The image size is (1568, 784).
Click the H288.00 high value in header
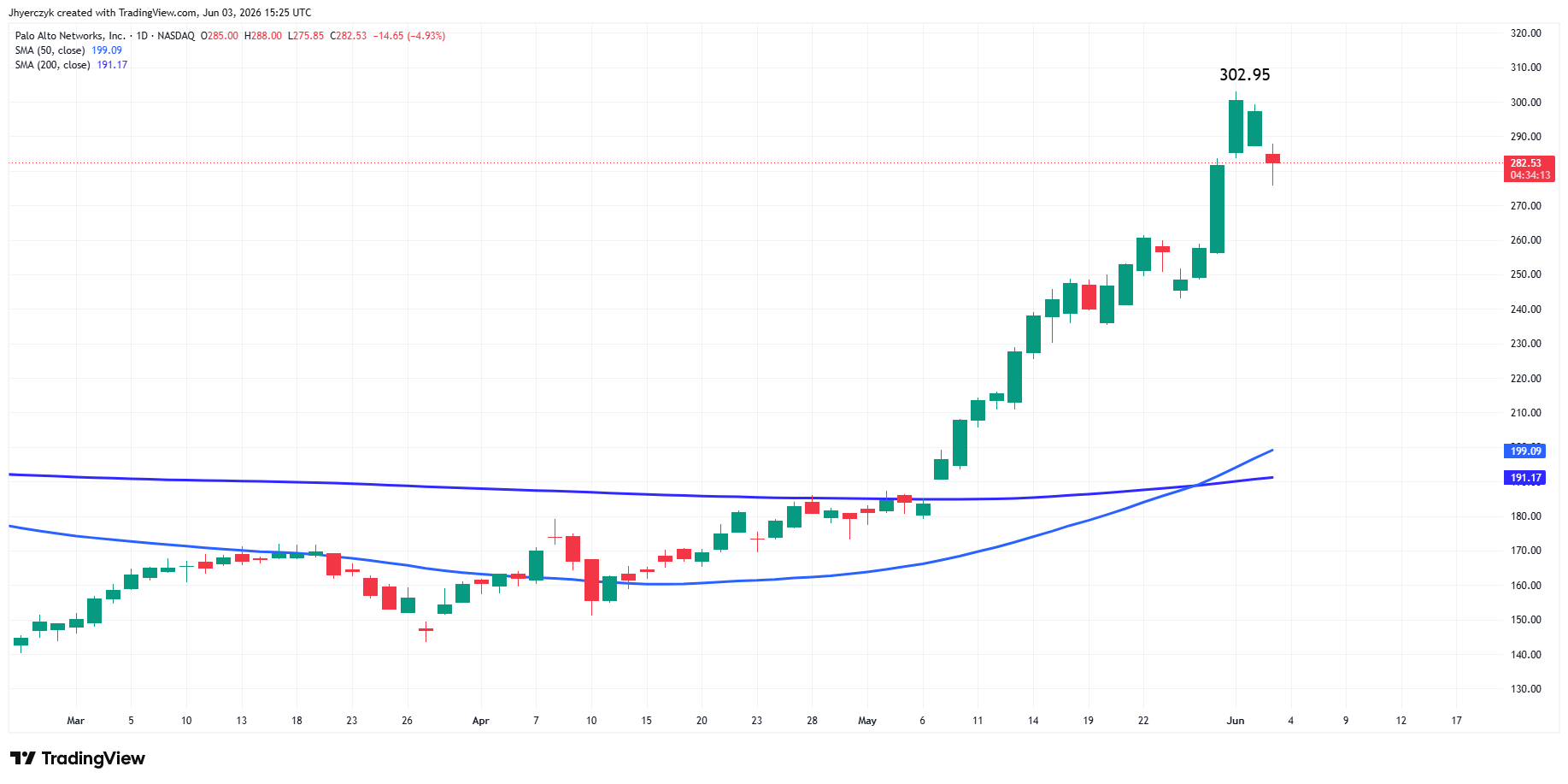pos(263,36)
